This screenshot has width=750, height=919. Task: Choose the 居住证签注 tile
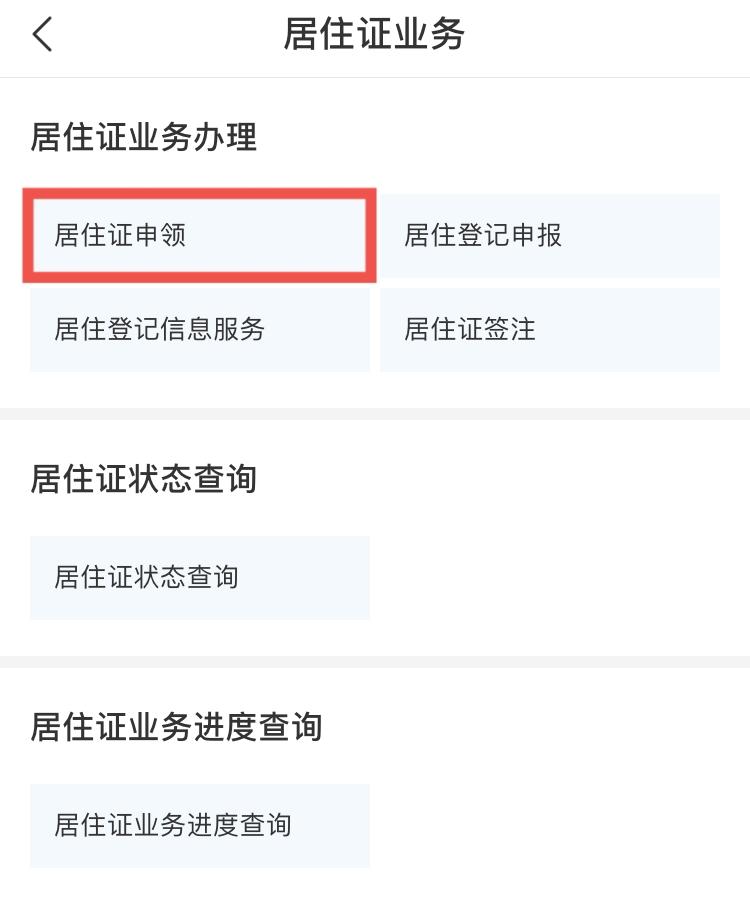[x=550, y=330]
